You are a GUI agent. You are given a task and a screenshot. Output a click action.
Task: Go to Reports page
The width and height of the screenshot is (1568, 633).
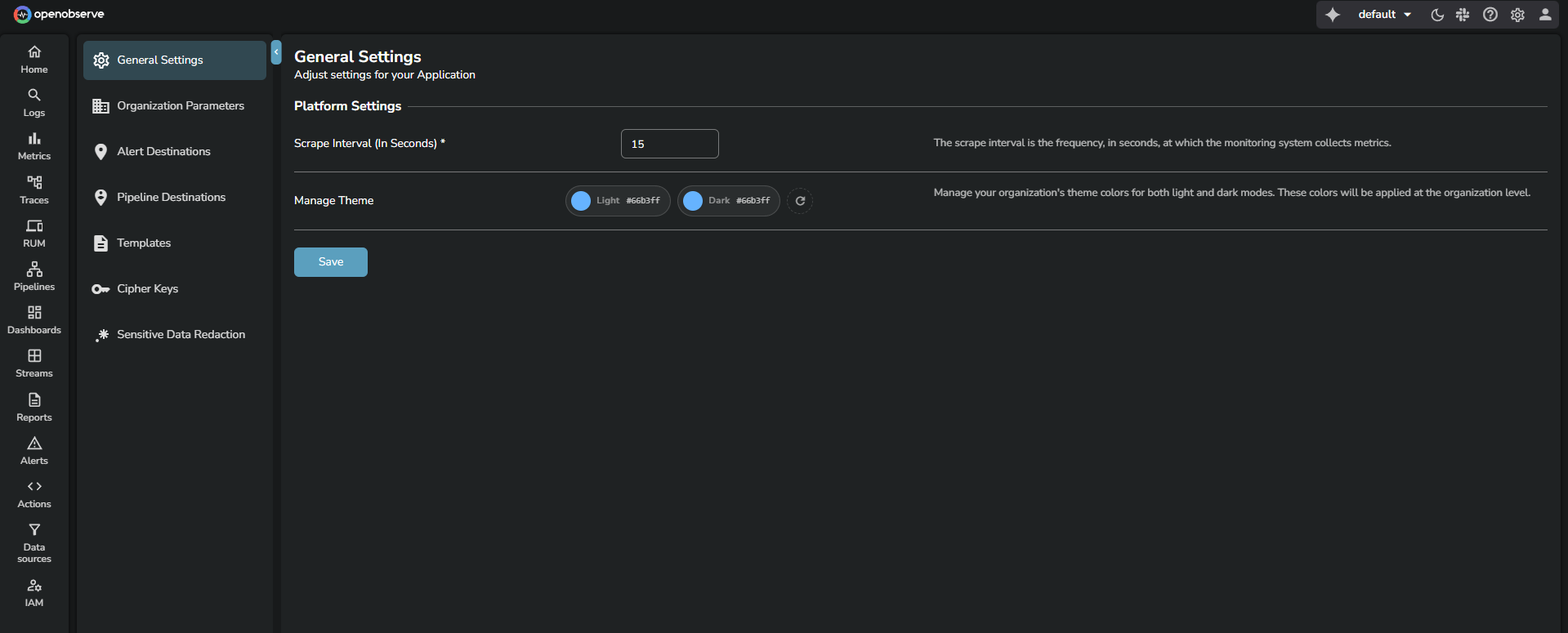pos(34,408)
